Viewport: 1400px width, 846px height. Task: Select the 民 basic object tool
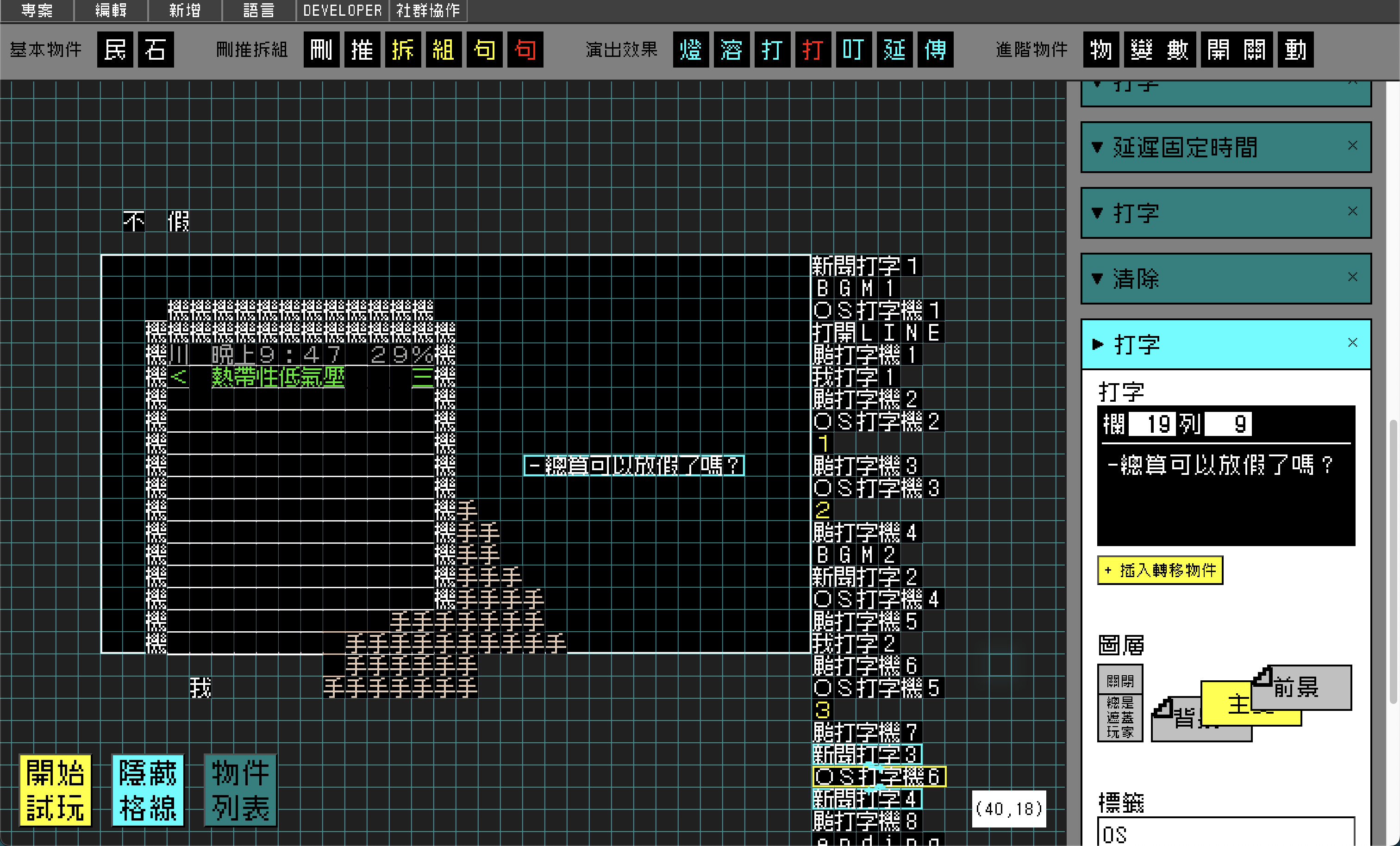(x=115, y=50)
